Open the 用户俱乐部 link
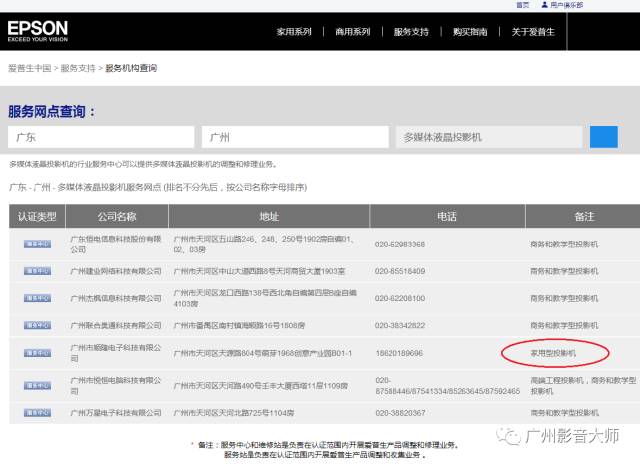This screenshot has height=464, width=640. [x=567, y=5]
